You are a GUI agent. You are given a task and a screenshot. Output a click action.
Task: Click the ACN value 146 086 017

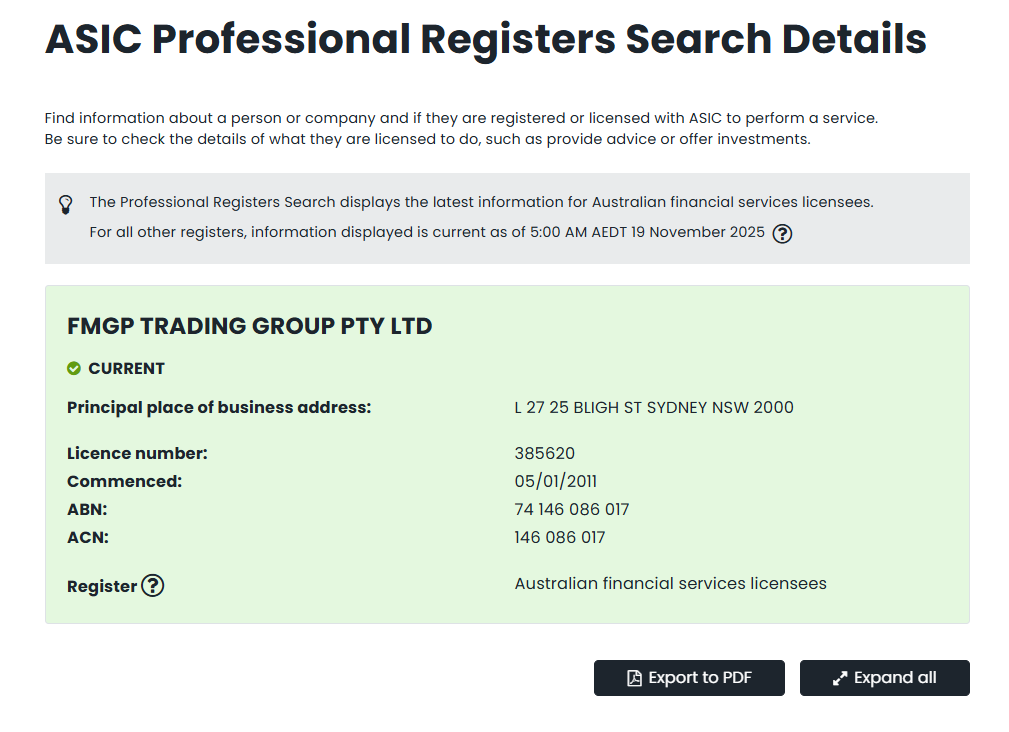click(559, 538)
